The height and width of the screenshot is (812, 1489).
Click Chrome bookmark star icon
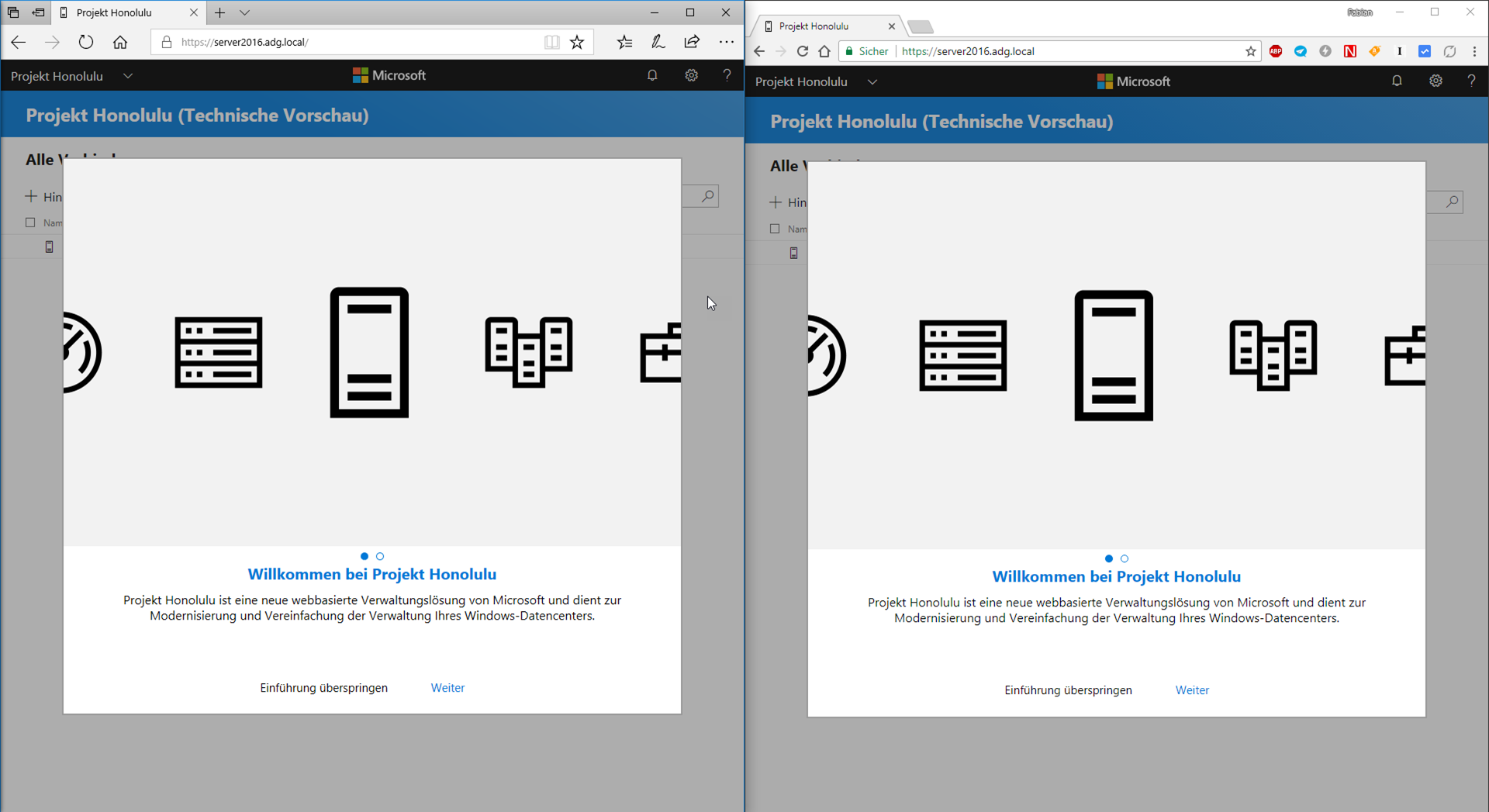pos(1251,51)
